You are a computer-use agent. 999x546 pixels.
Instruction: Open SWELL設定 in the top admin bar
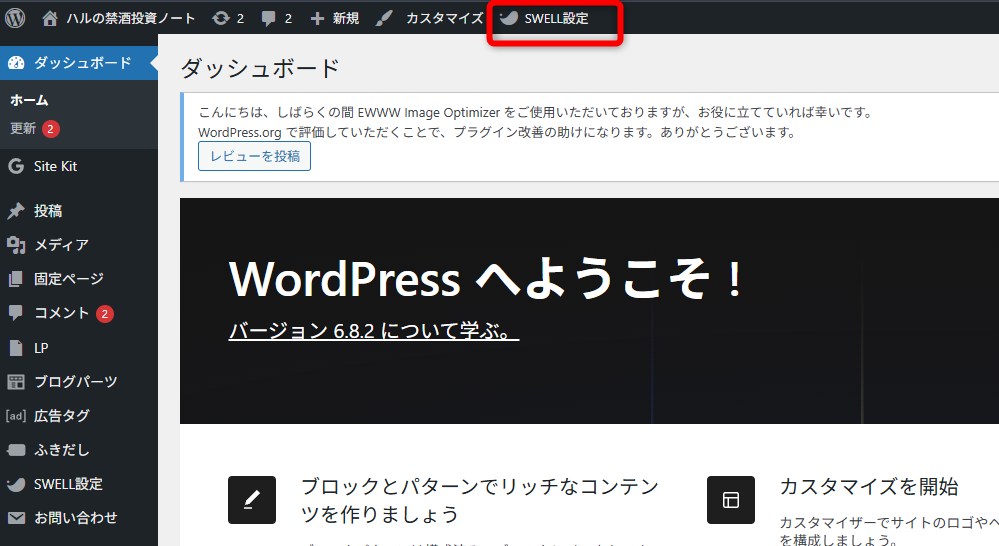coord(556,18)
